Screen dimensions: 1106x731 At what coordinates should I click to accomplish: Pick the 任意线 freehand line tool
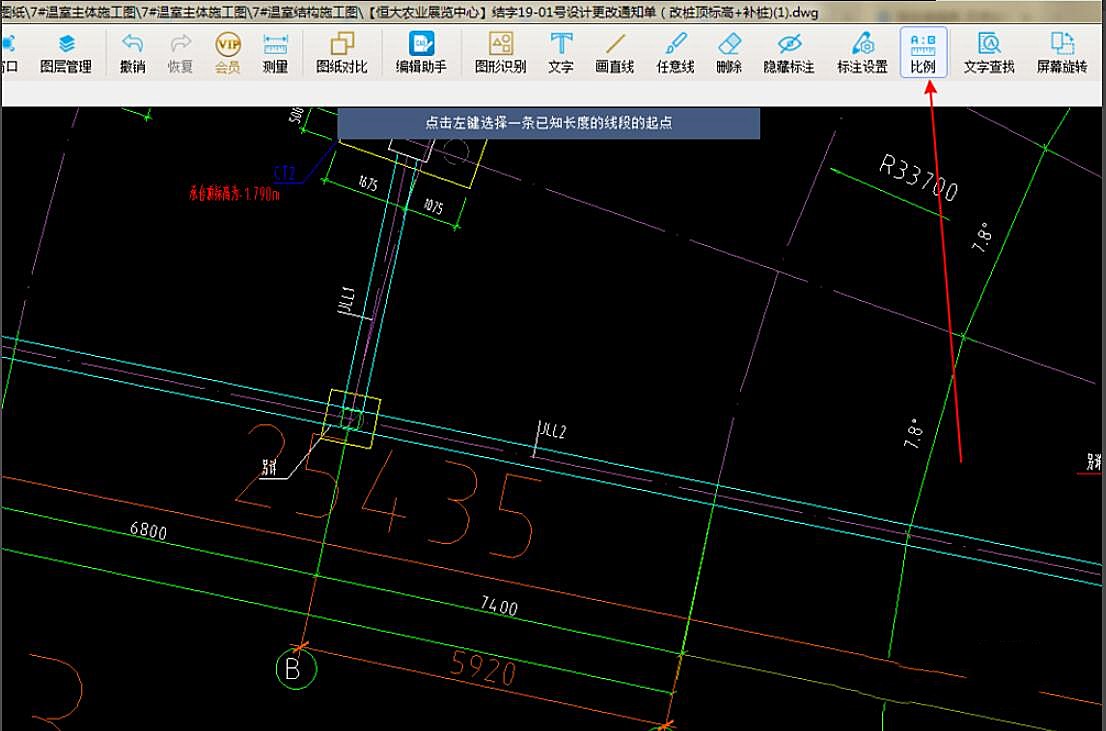point(675,53)
